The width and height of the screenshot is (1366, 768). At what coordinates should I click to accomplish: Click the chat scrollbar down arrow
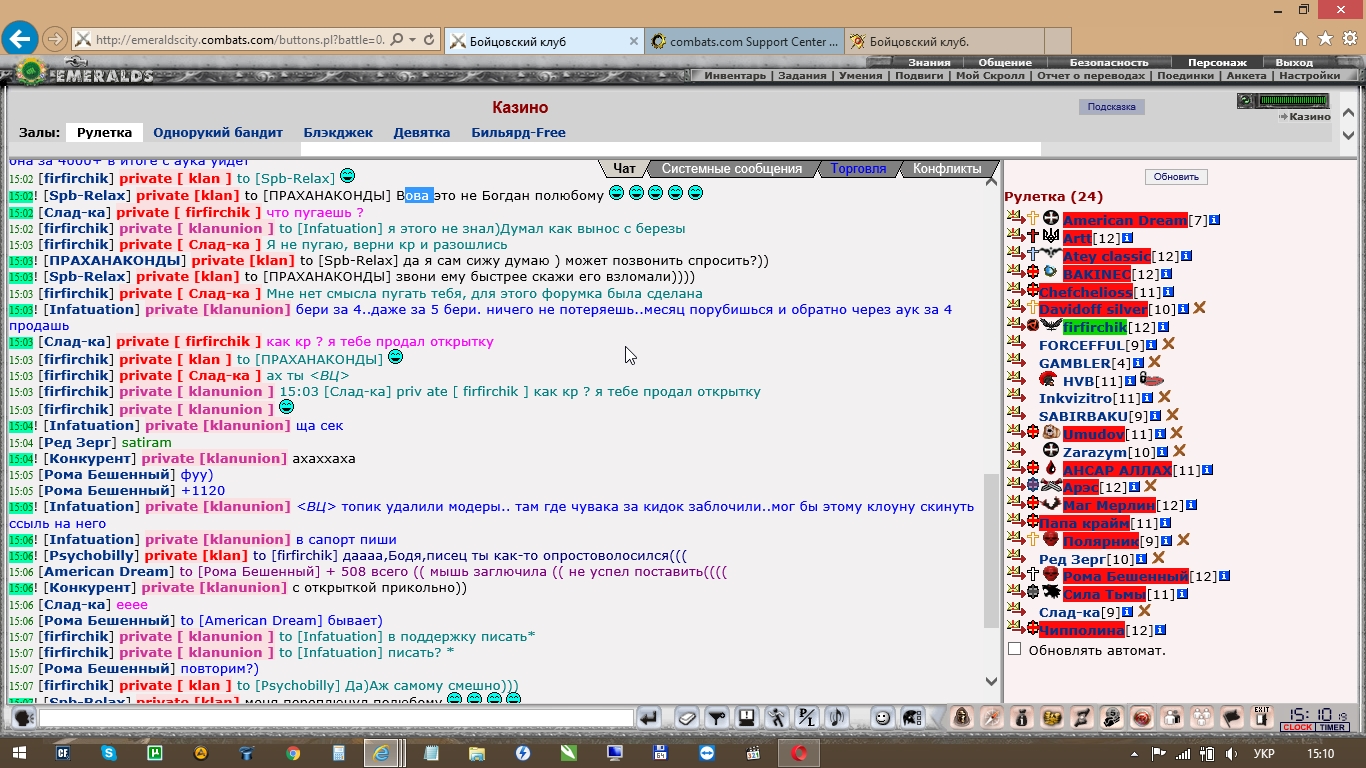[992, 681]
